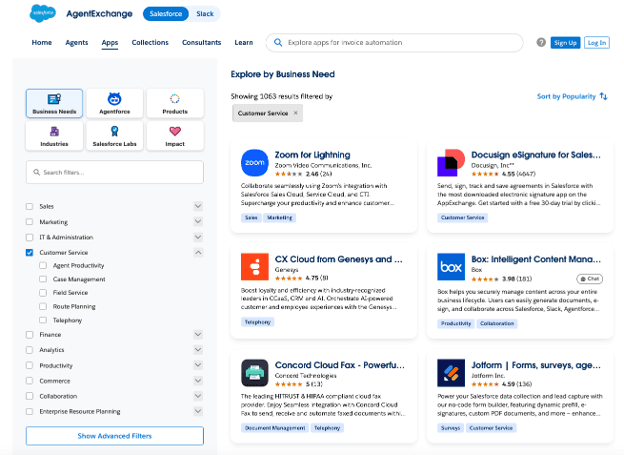Check the Marketing filter checkbox
The height and width of the screenshot is (455, 624).
(29, 222)
